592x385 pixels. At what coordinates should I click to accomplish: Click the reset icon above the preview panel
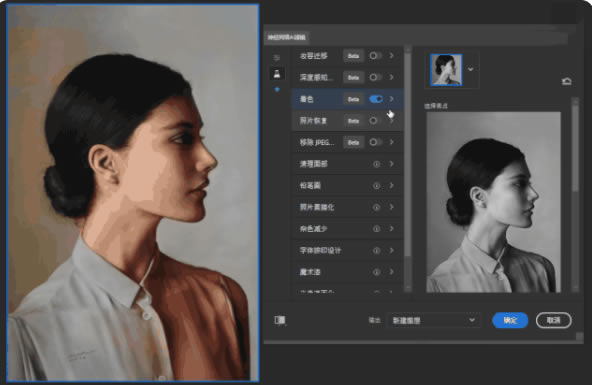566,81
